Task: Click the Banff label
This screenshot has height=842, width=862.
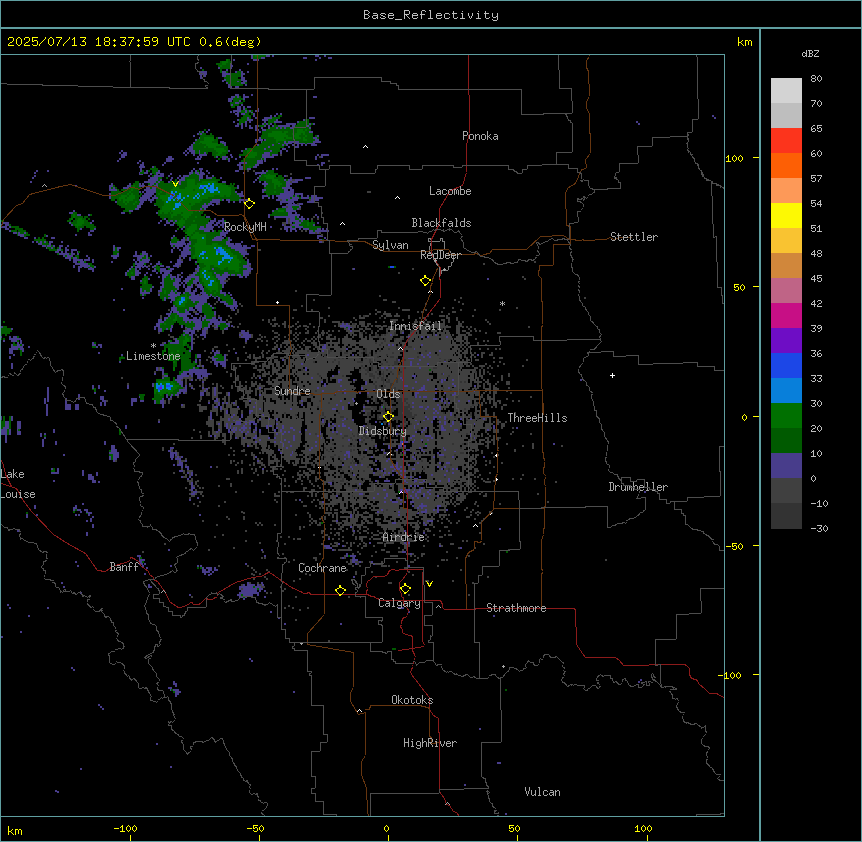Action: [124, 567]
